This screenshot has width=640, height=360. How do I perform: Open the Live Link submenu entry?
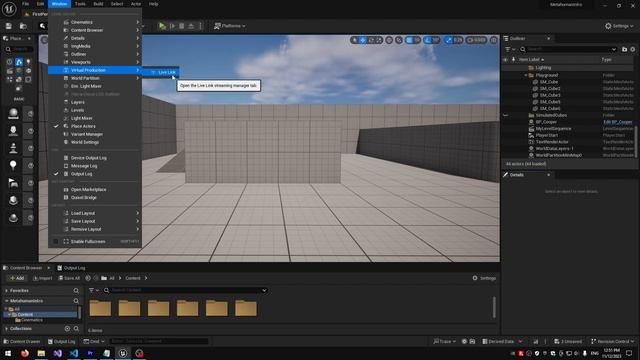[x=161, y=72]
